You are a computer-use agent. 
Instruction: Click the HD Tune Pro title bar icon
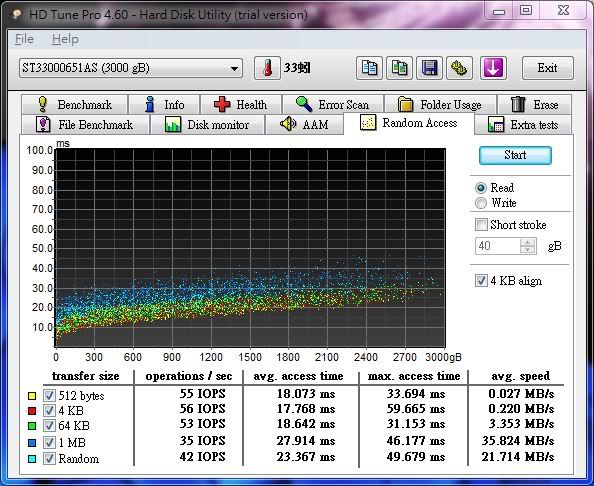[x=16, y=14]
